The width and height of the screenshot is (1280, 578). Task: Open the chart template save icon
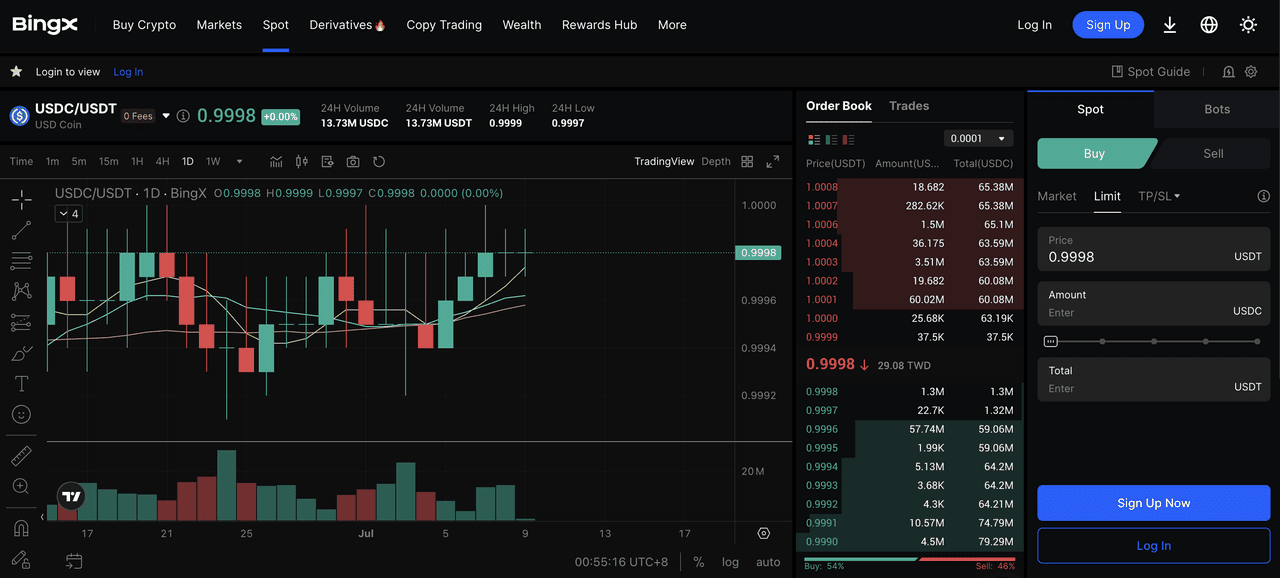(x=327, y=162)
